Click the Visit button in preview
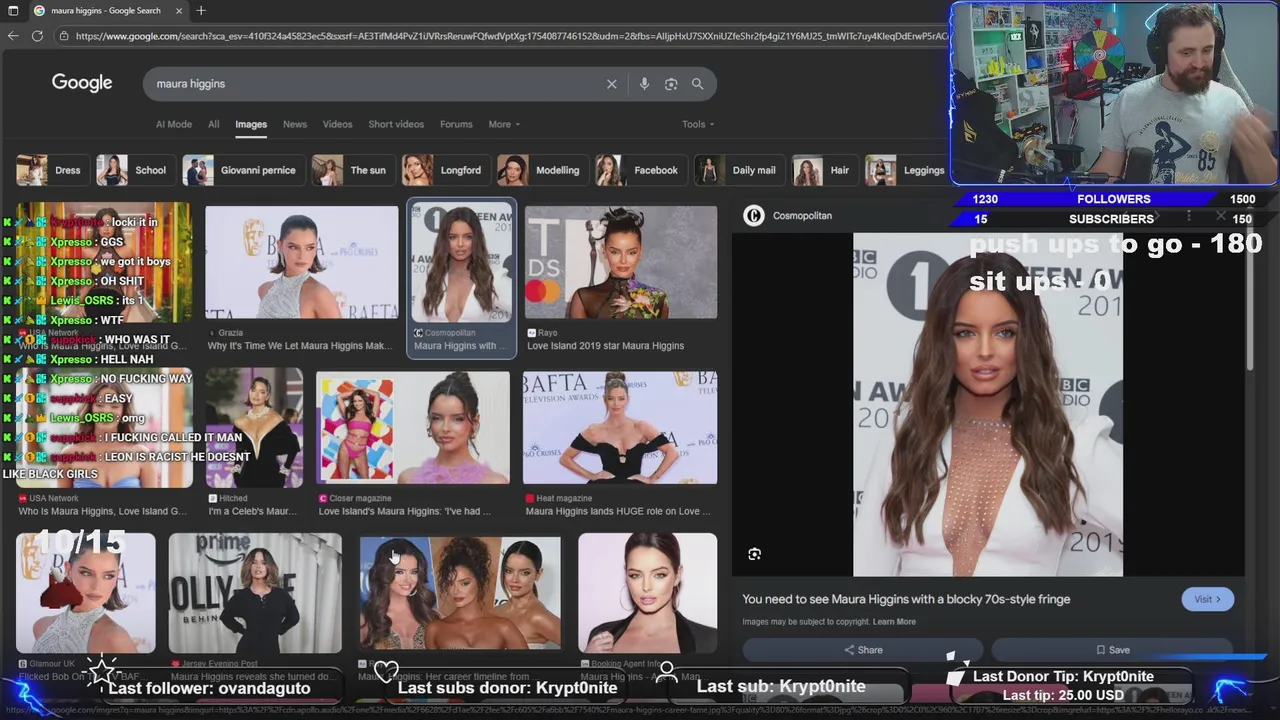1280x720 pixels. (1208, 599)
